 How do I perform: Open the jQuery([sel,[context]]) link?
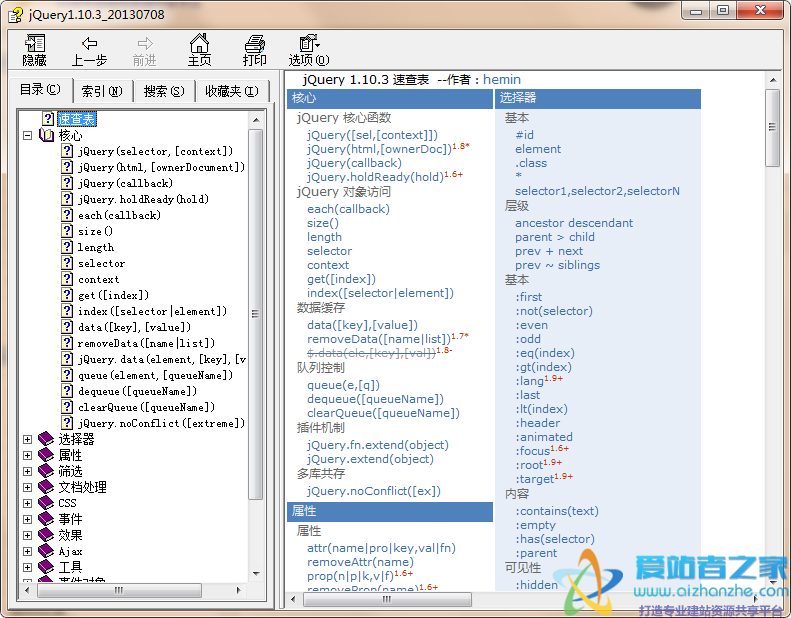click(372, 135)
